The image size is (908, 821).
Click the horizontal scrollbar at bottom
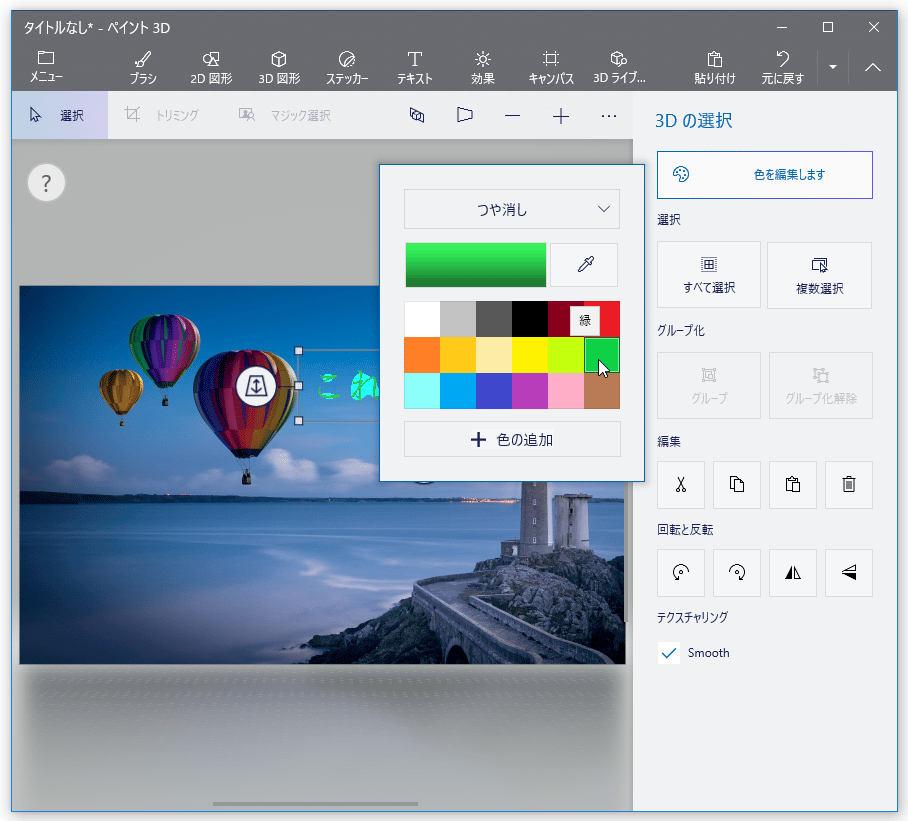point(315,804)
